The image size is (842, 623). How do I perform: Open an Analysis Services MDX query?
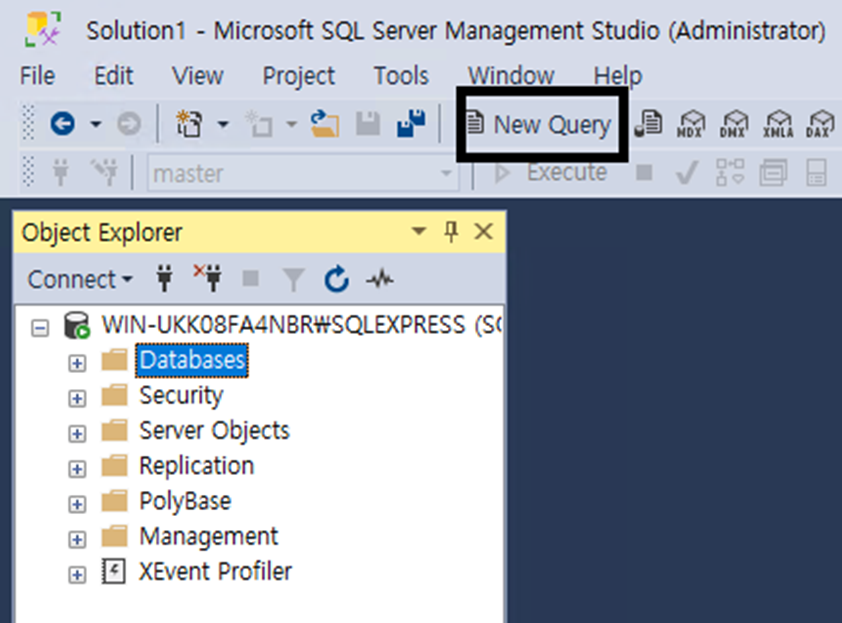[x=691, y=124]
